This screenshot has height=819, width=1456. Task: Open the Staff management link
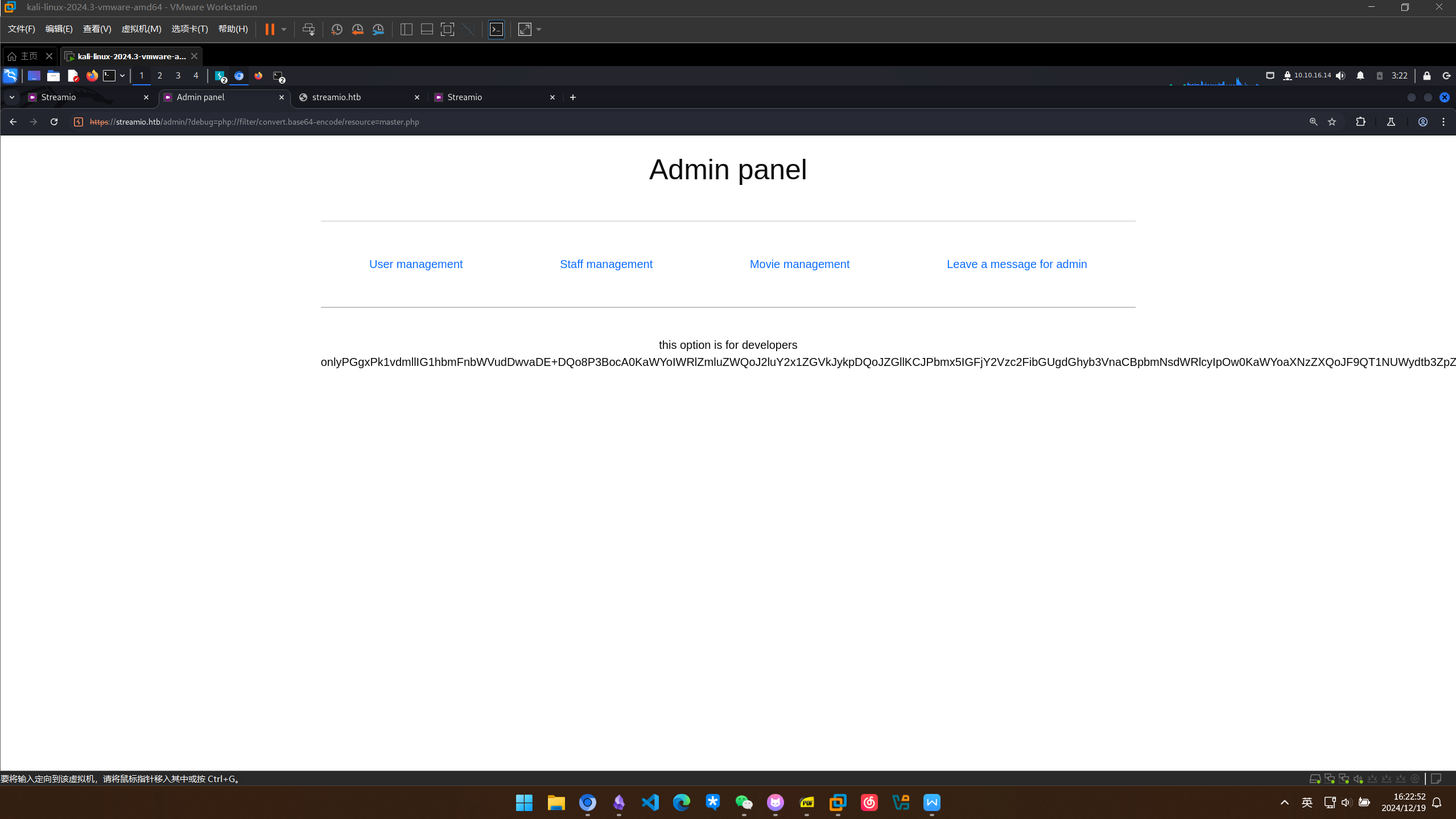[606, 264]
